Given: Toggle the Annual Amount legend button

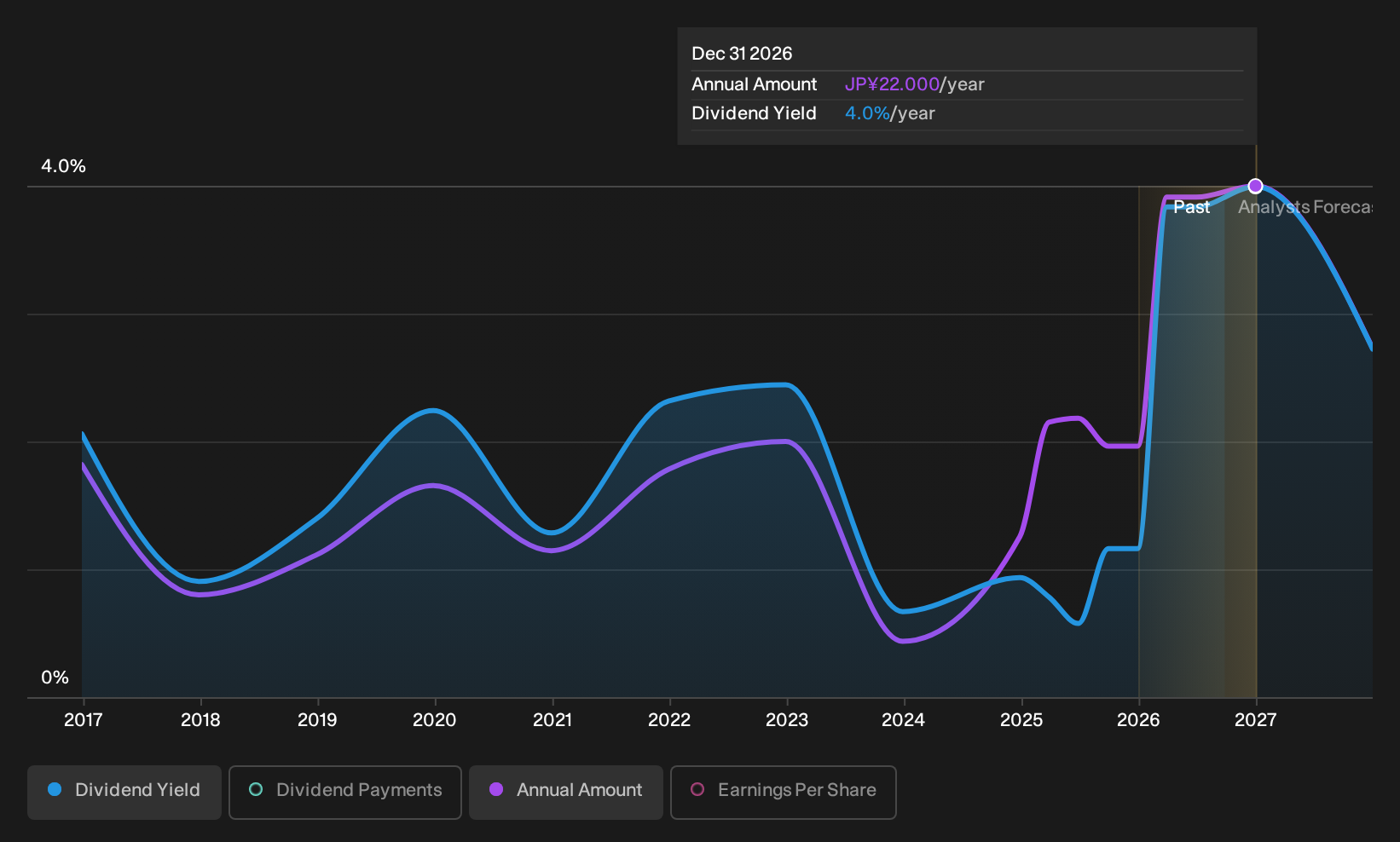Looking at the screenshot, I should pyautogui.click(x=566, y=792).
